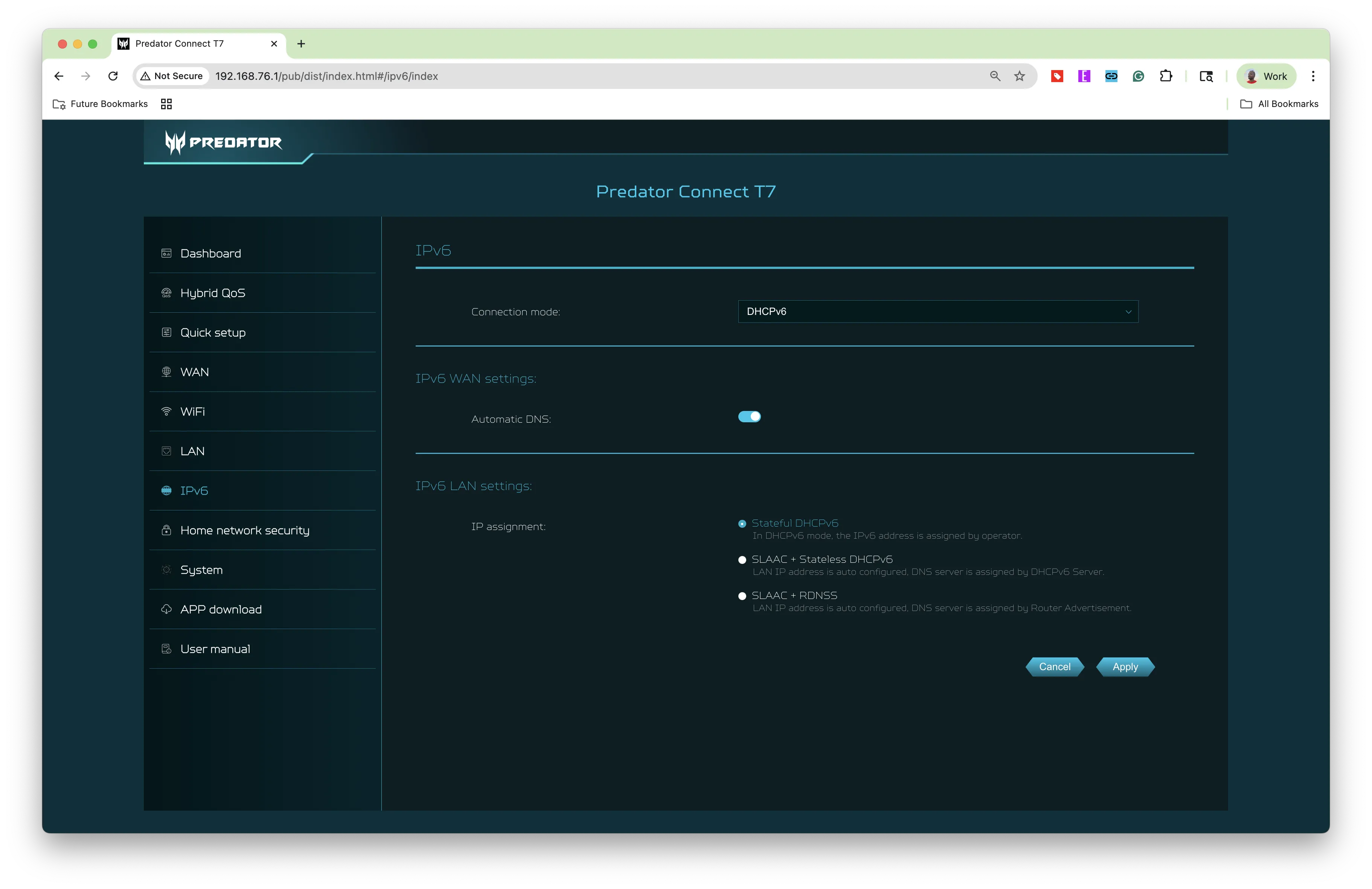Viewport: 1372px width, 889px height.
Task: Bookmark this page with the star icon
Action: point(1019,76)
